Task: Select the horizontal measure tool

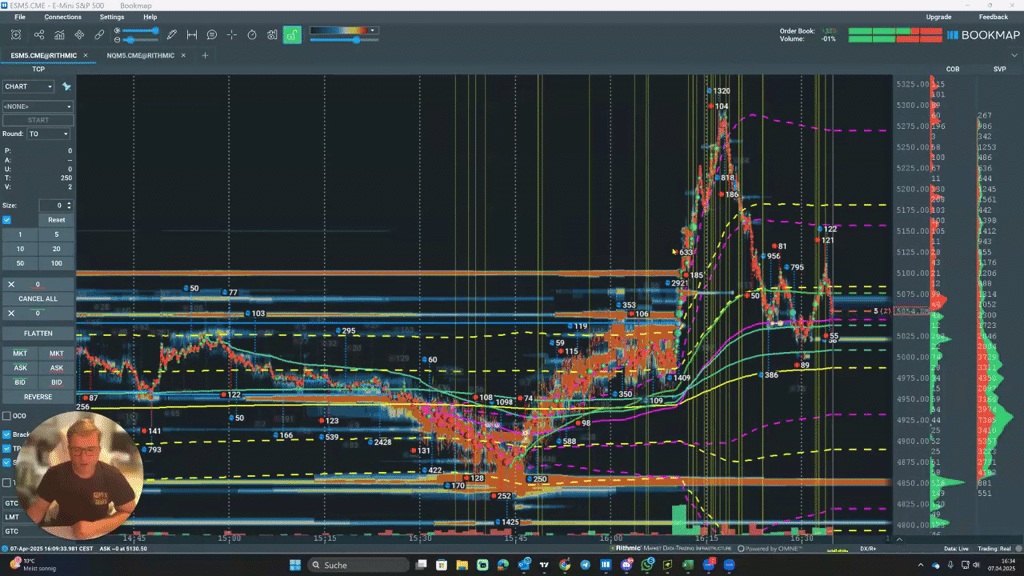Action: pos(192,35)
